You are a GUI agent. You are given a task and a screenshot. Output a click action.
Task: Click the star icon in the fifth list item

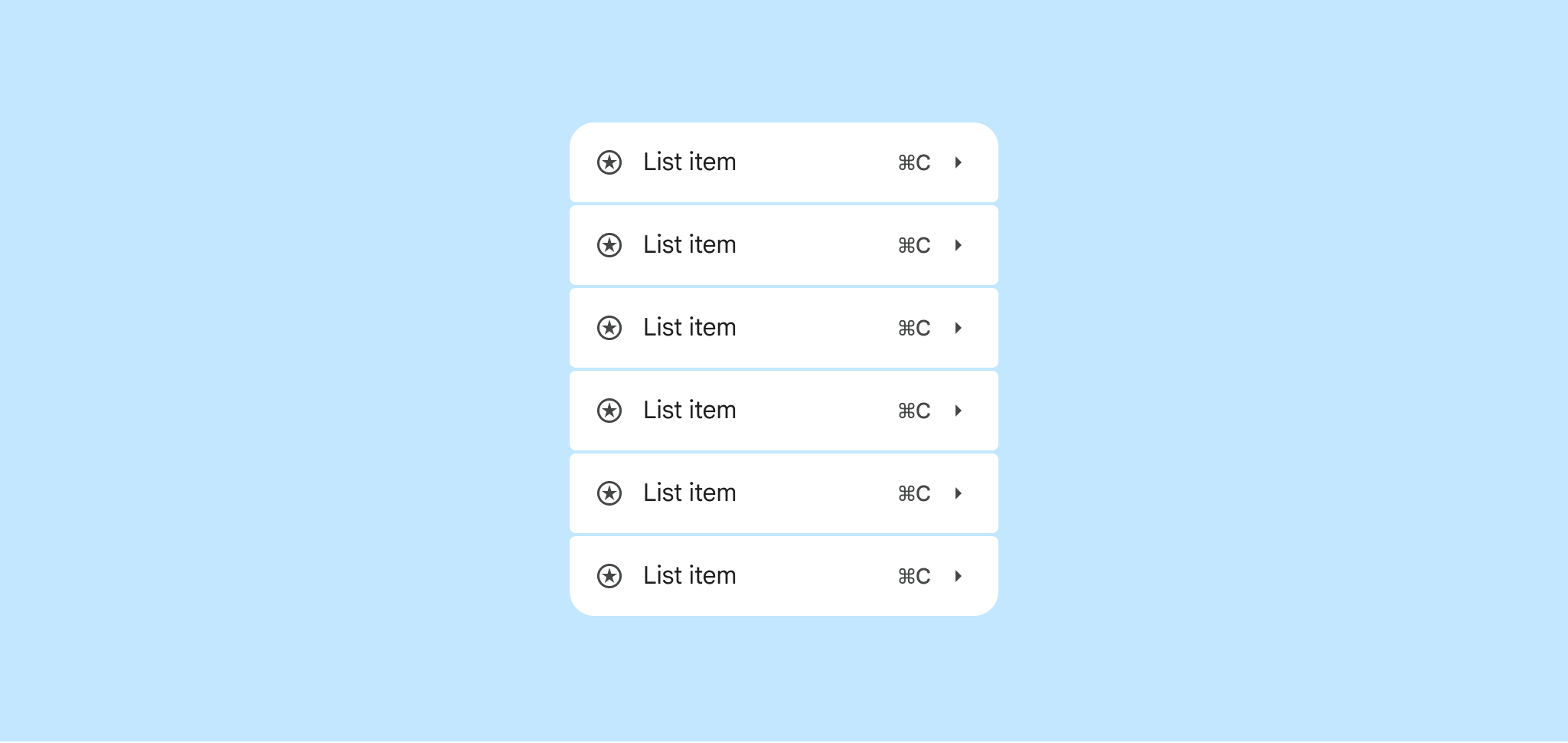click(x=609, y=493)
